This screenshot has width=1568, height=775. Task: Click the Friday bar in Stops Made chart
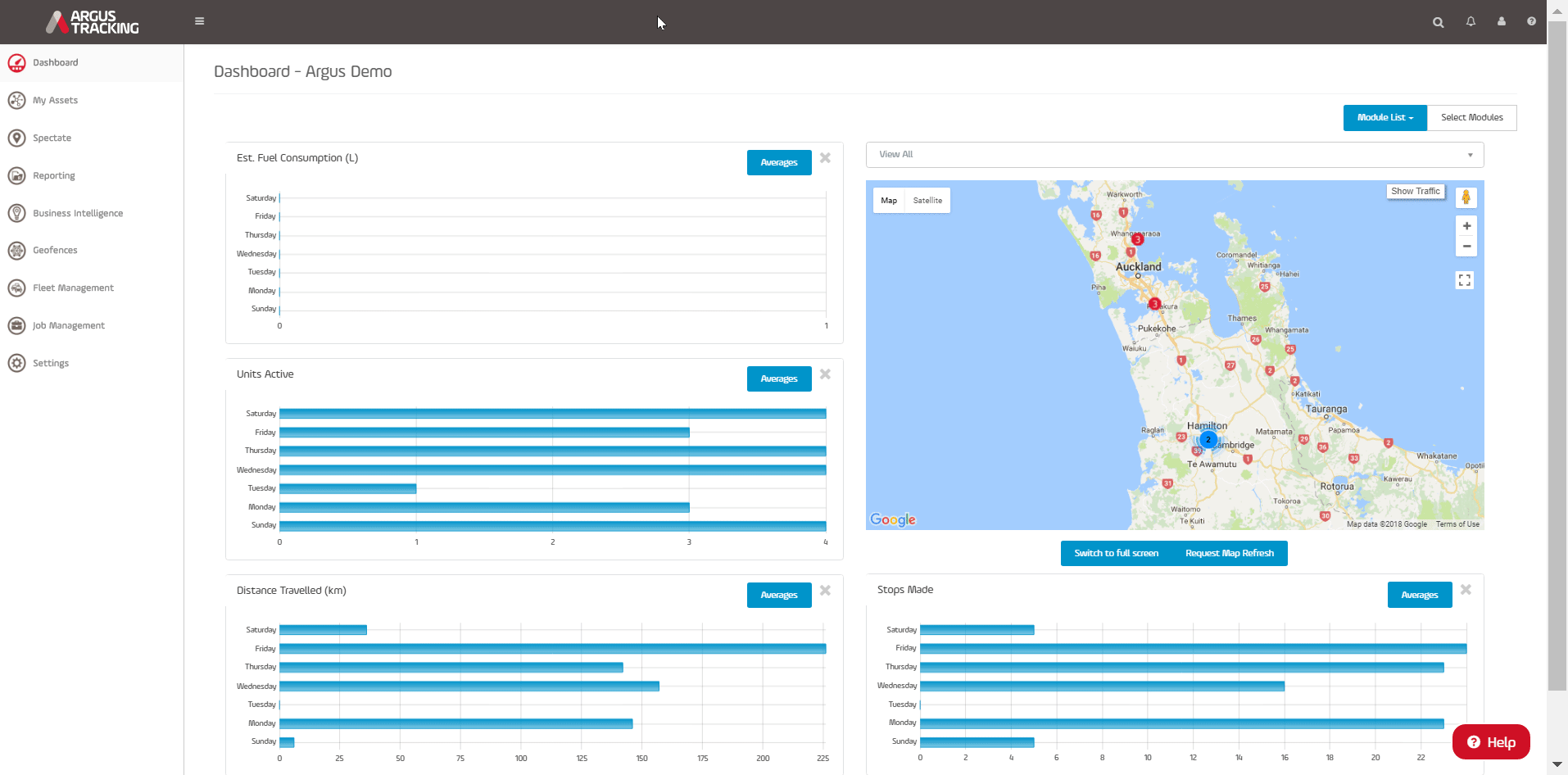point(1193,649)
